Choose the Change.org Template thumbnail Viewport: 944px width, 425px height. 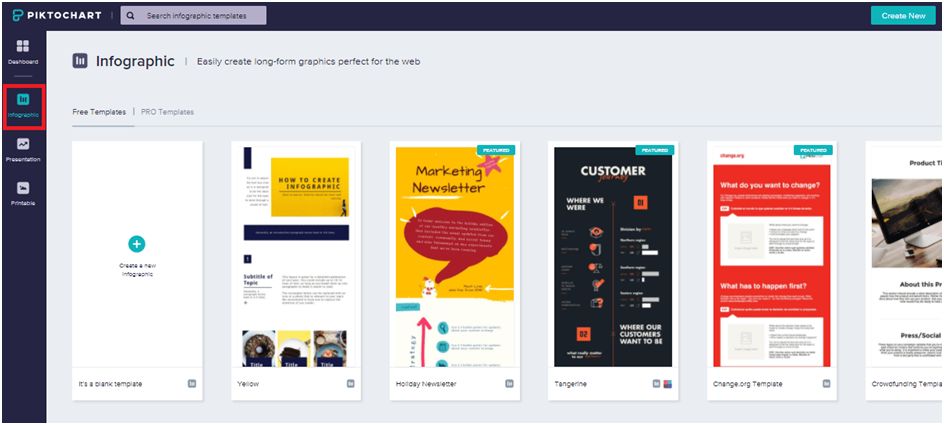pyautogui.click(x=770, y=255)
